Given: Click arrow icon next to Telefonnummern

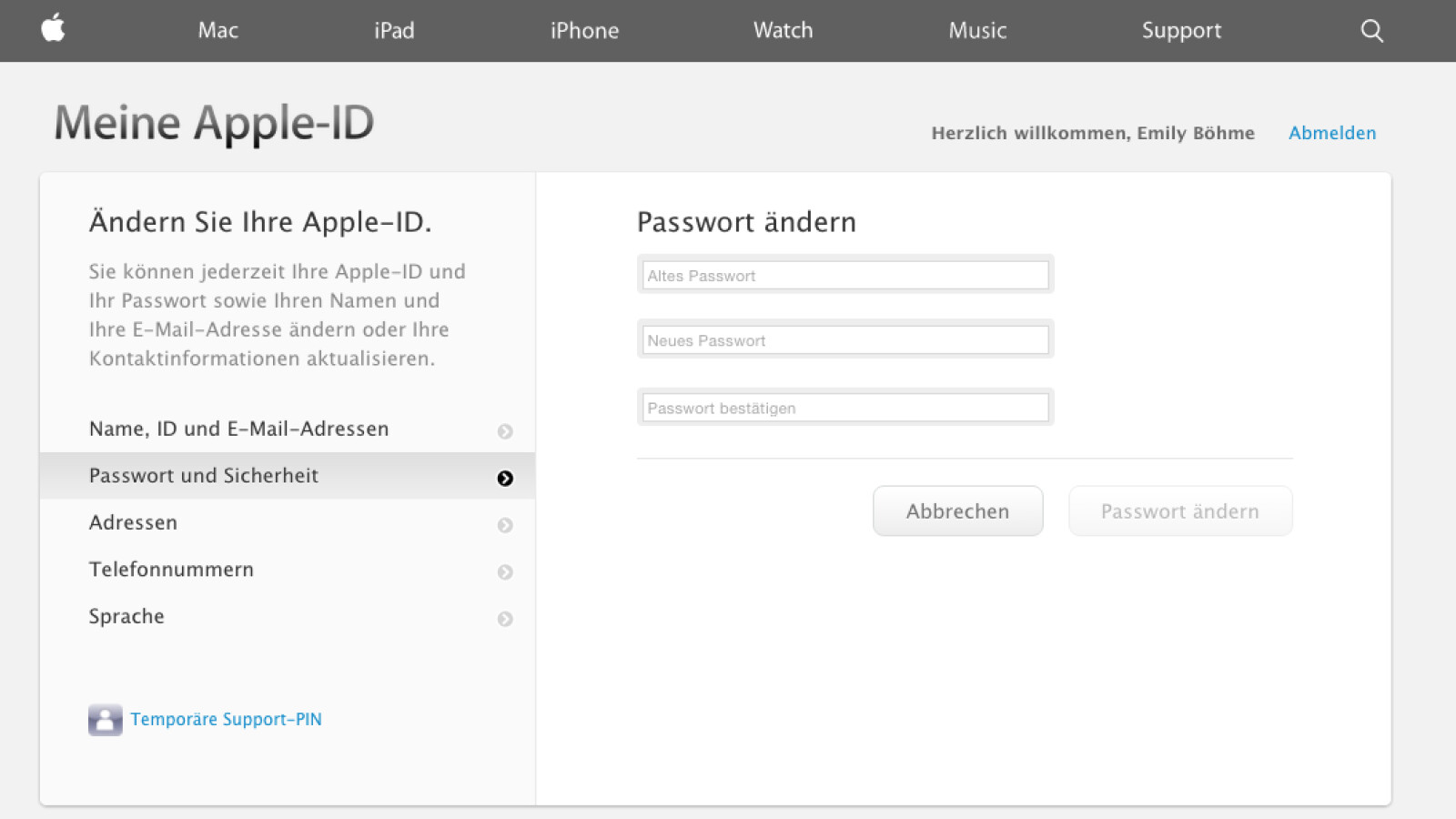Looking at the screenshot, I should point(505,572).
